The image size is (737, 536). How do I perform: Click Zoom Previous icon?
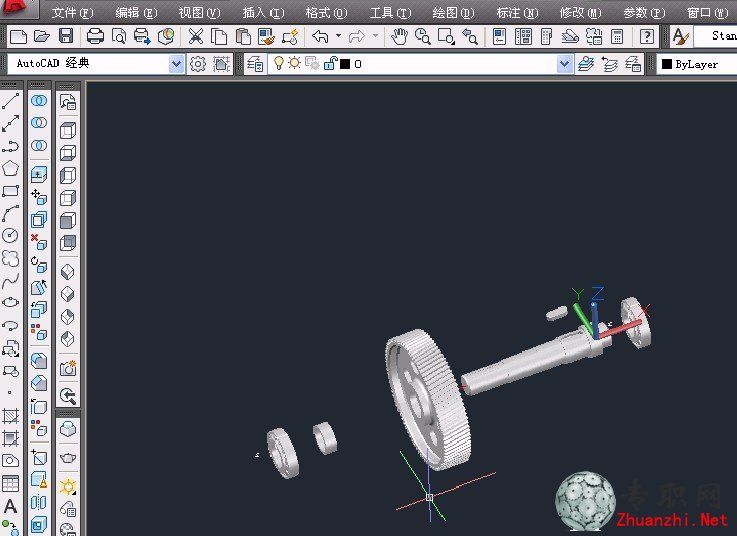click(470, 36)
